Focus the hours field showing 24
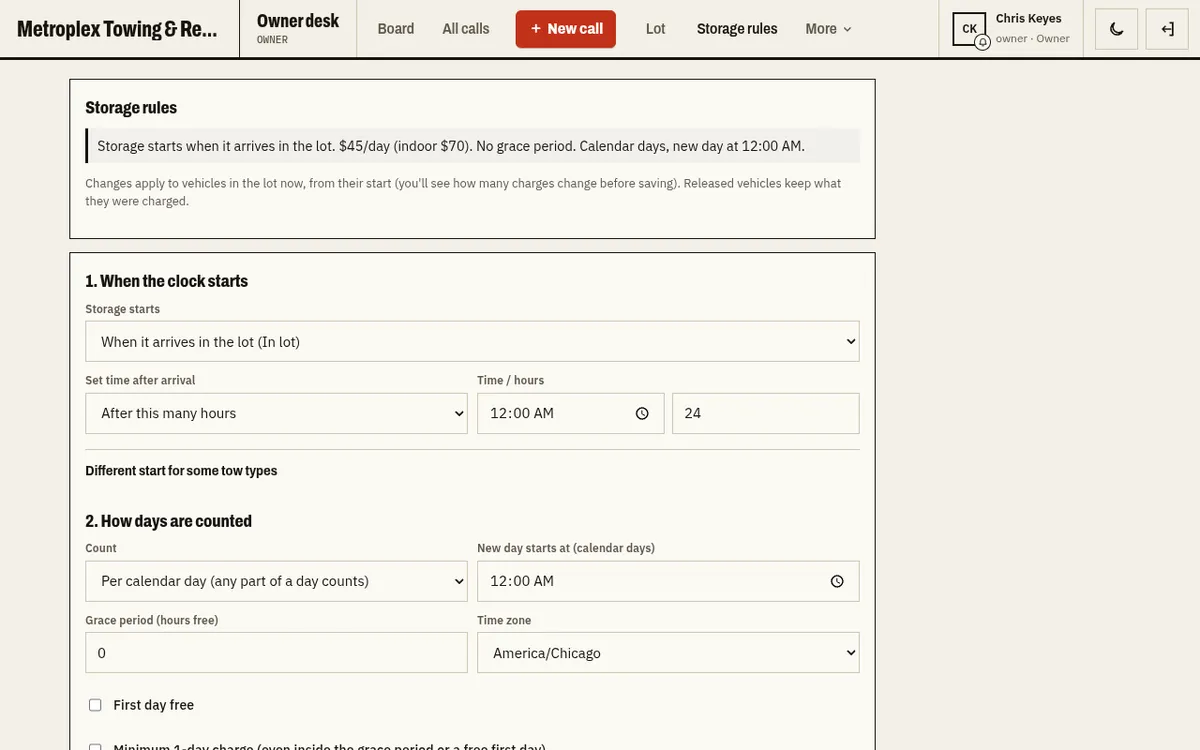Screen dimensions: 1200x750 766,413
